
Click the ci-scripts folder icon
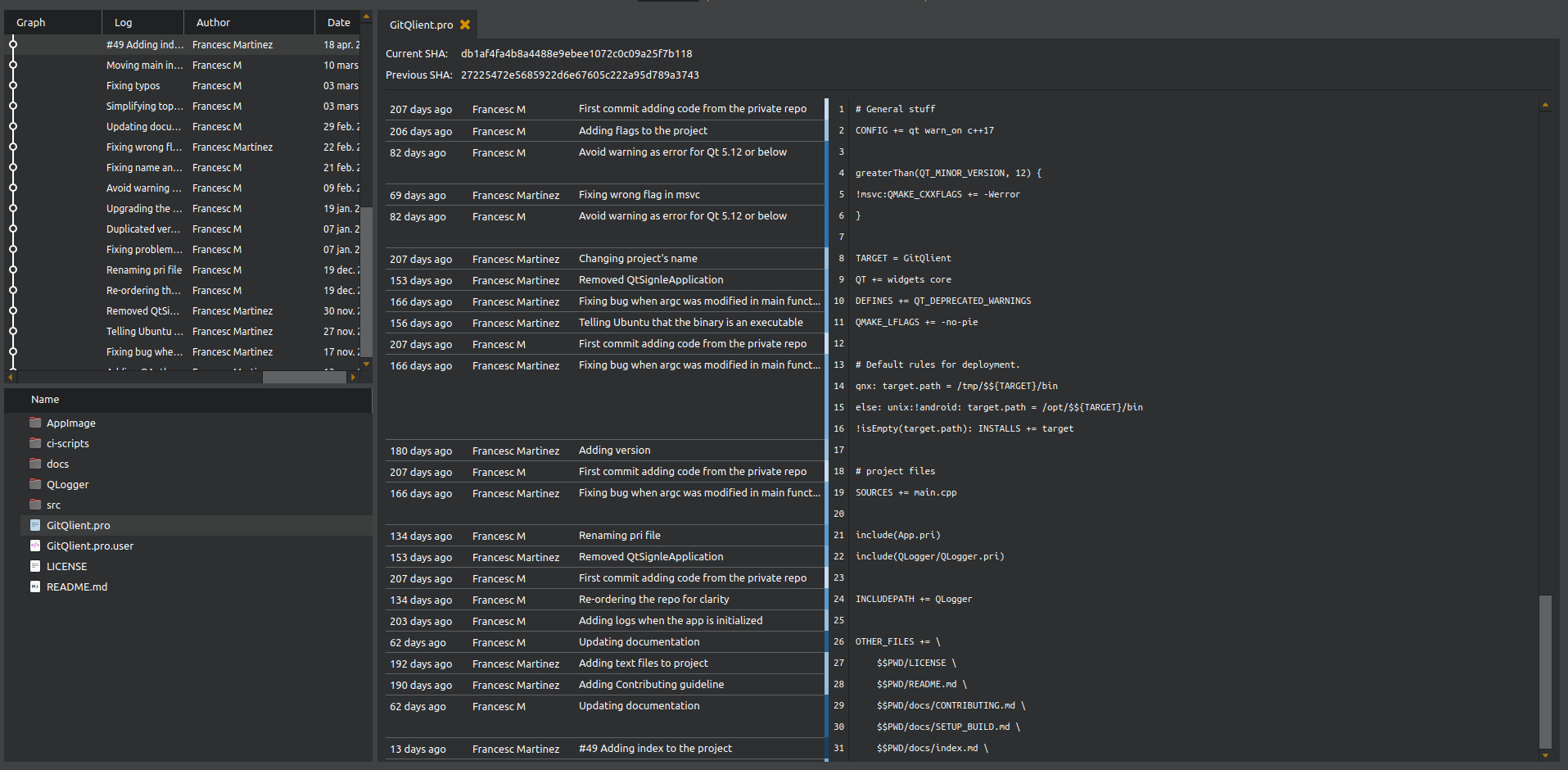click(35, 443)
